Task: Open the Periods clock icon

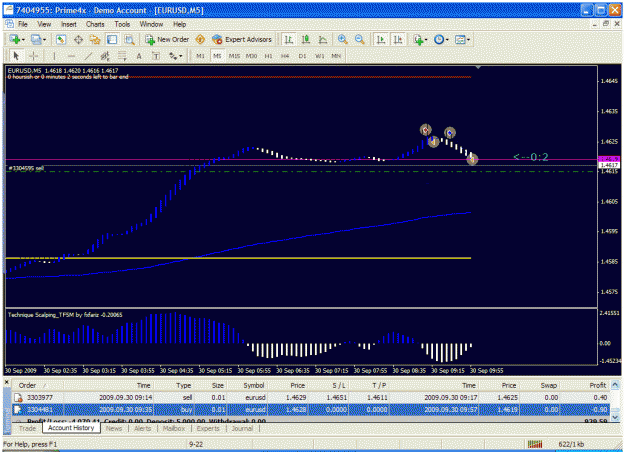Action: [439, 39]
